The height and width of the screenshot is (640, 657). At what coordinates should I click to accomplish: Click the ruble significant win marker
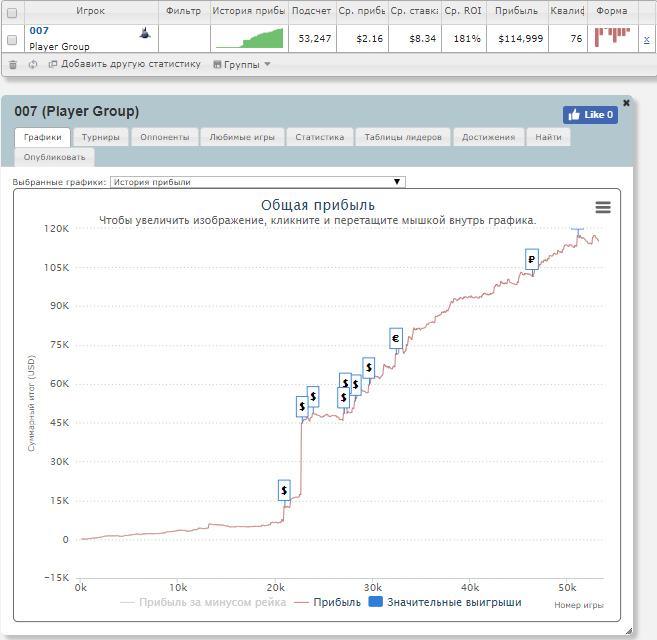pyautogui.click(x=532, y=259)
